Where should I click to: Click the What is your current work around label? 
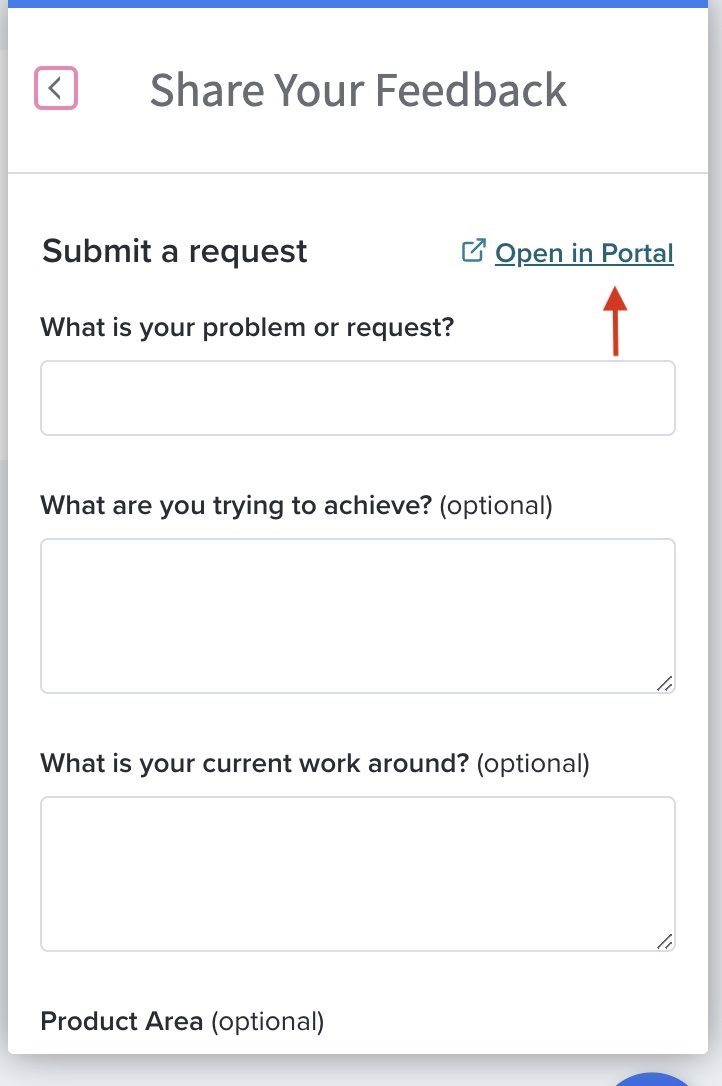click(255, 763)
